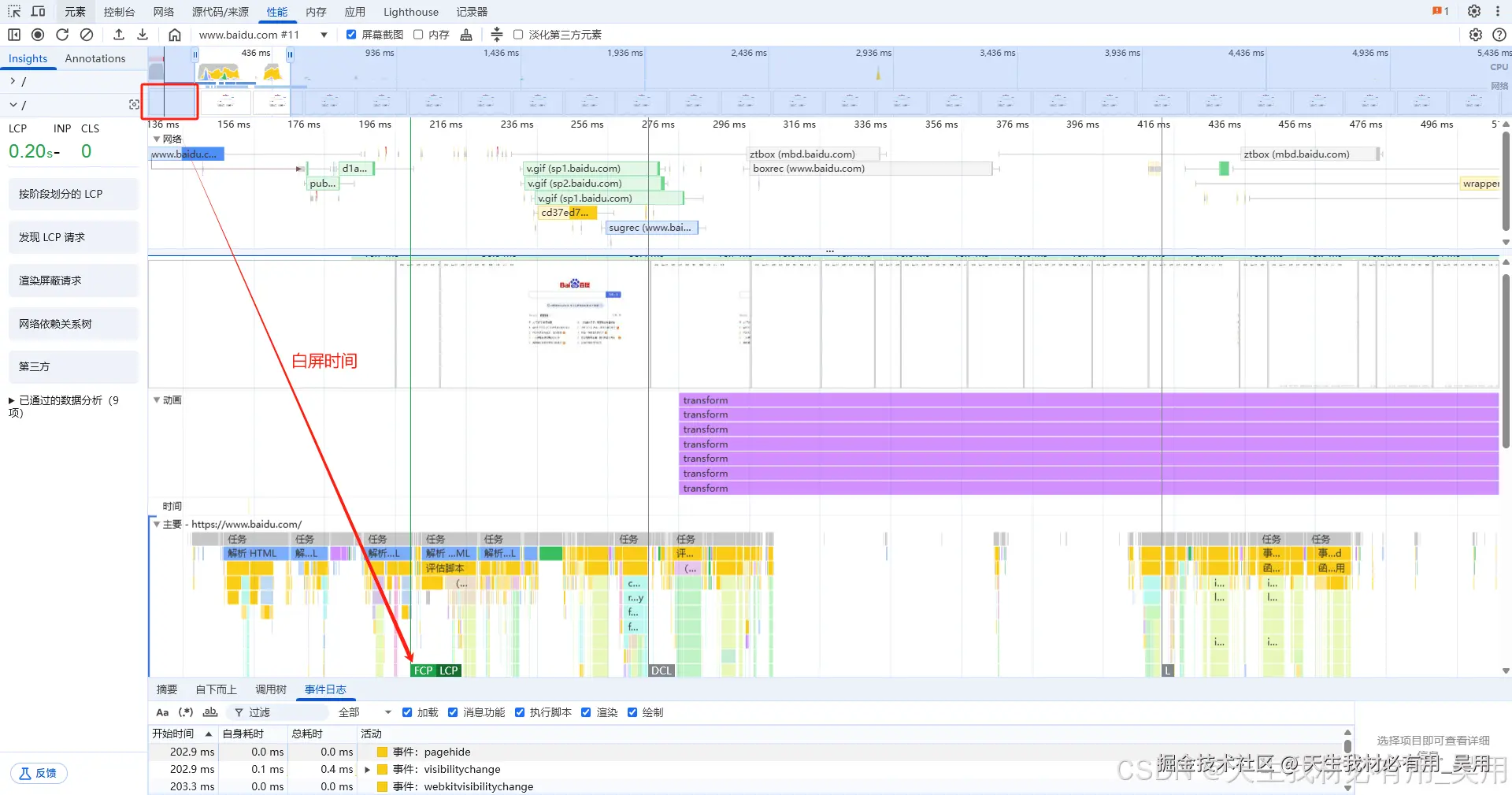The image size is (1512, 795).
Task: Expand the visibilitychange event row
Action: (367, 770)
